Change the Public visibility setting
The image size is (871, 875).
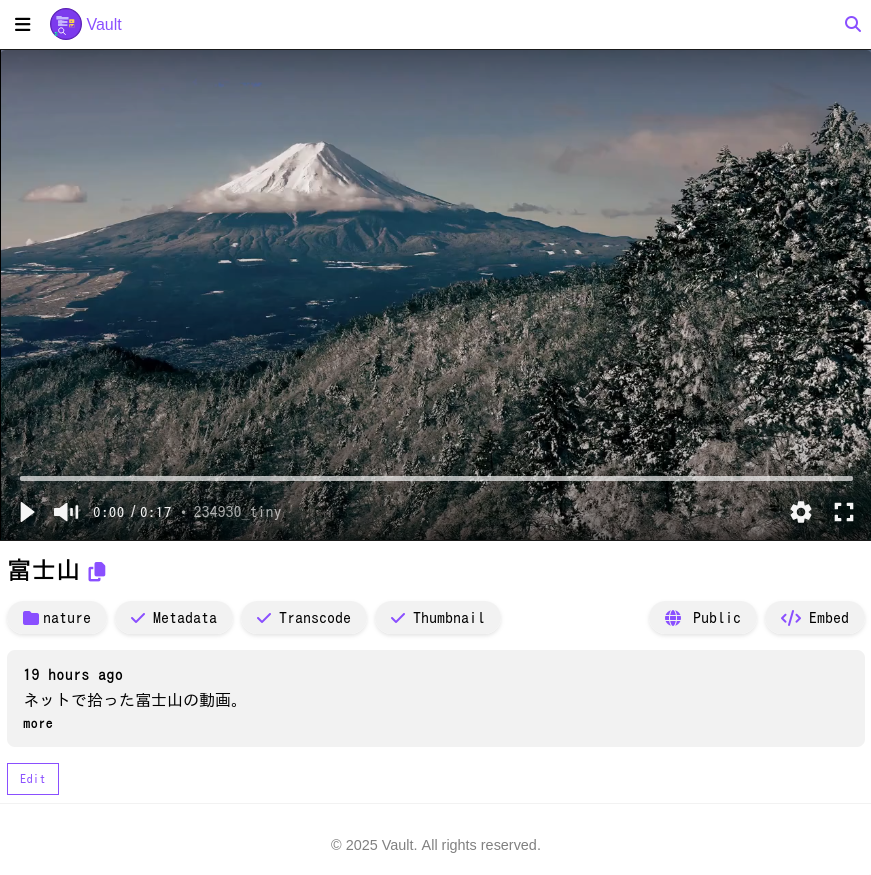[x=703, y=618]
